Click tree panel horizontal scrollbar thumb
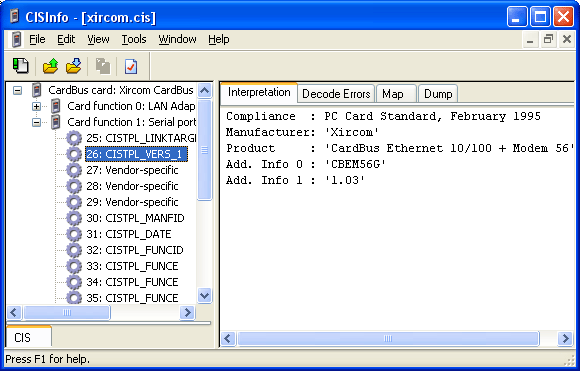Screen dimensions: 580x371 point(67,313)
